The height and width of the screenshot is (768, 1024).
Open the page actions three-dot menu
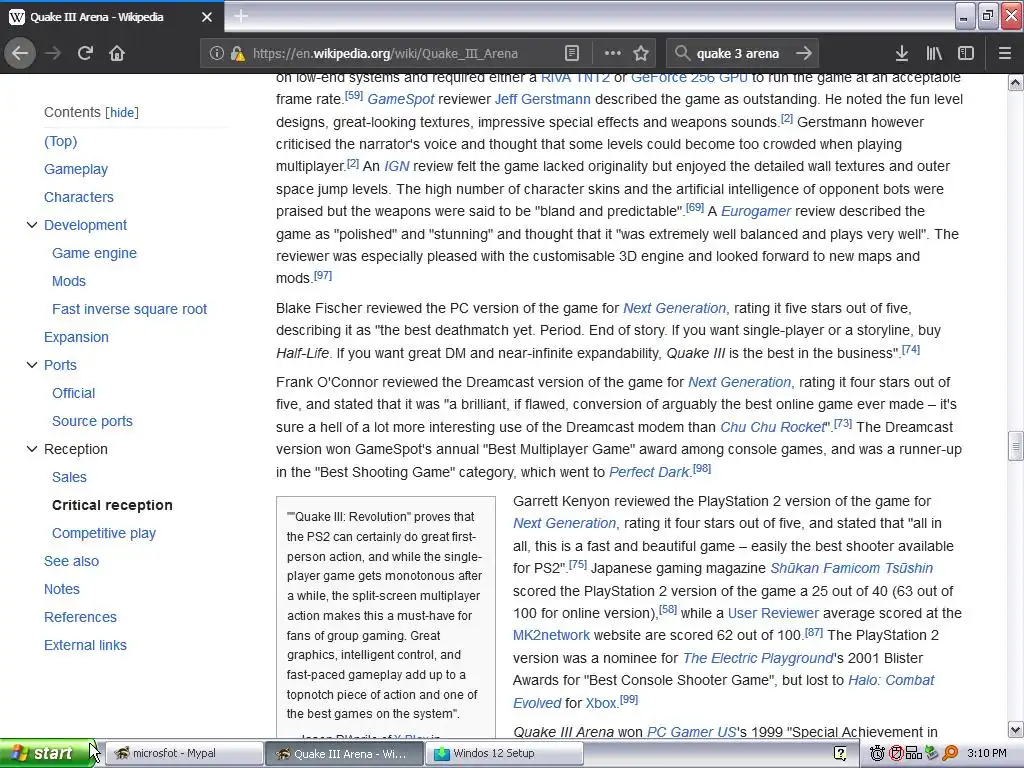pyautogui.click(x=613, y=54)
